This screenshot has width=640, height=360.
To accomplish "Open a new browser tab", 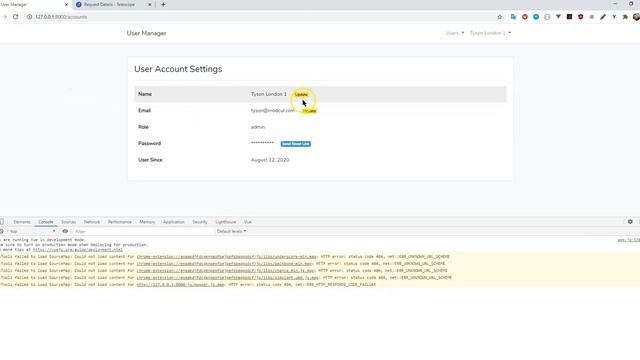I will coord(163,4).
